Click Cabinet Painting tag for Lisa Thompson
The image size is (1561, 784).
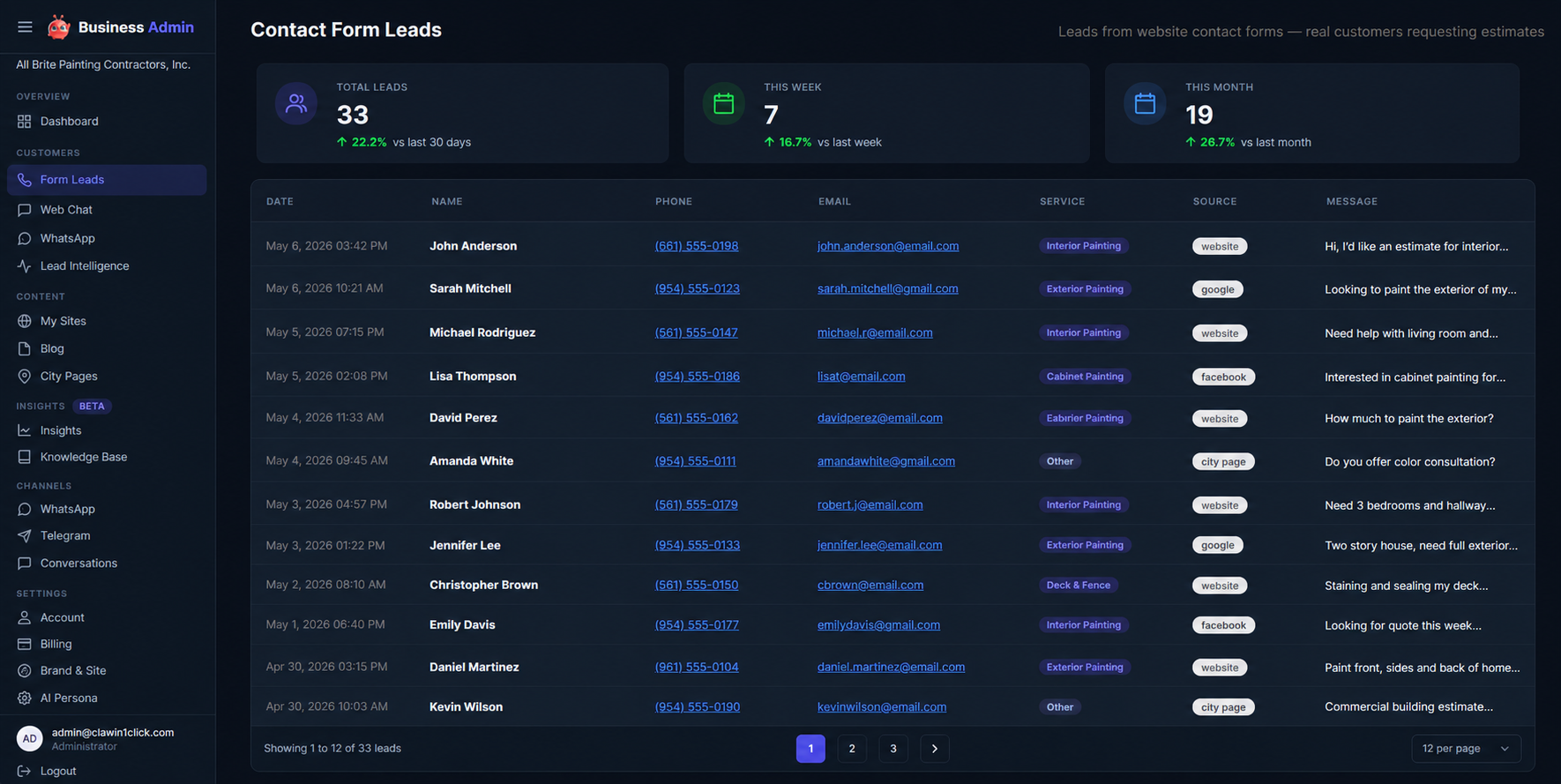pyautogui.click(x=1085, y=377)
